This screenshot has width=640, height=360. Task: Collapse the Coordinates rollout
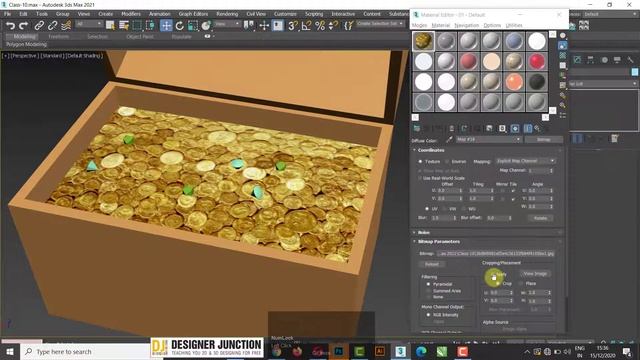click(431, 150)
